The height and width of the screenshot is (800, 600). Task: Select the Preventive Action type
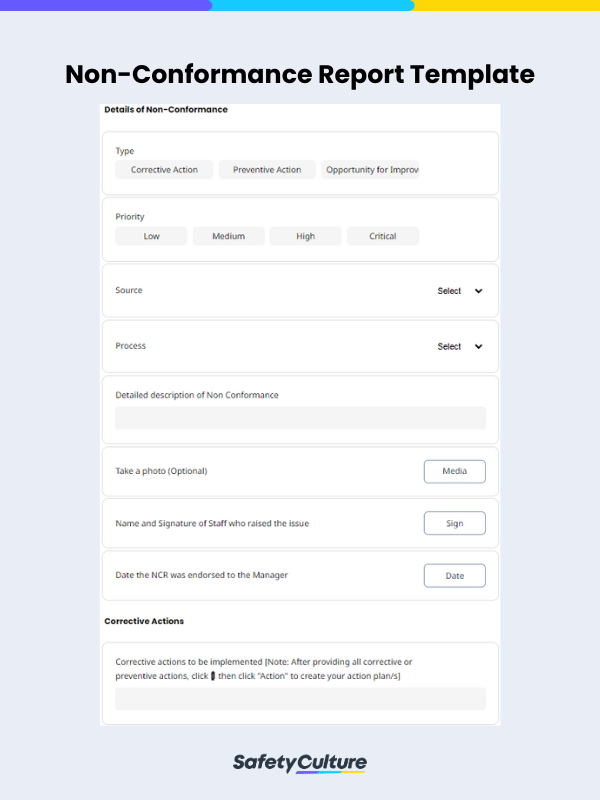[x=267, y=170]
